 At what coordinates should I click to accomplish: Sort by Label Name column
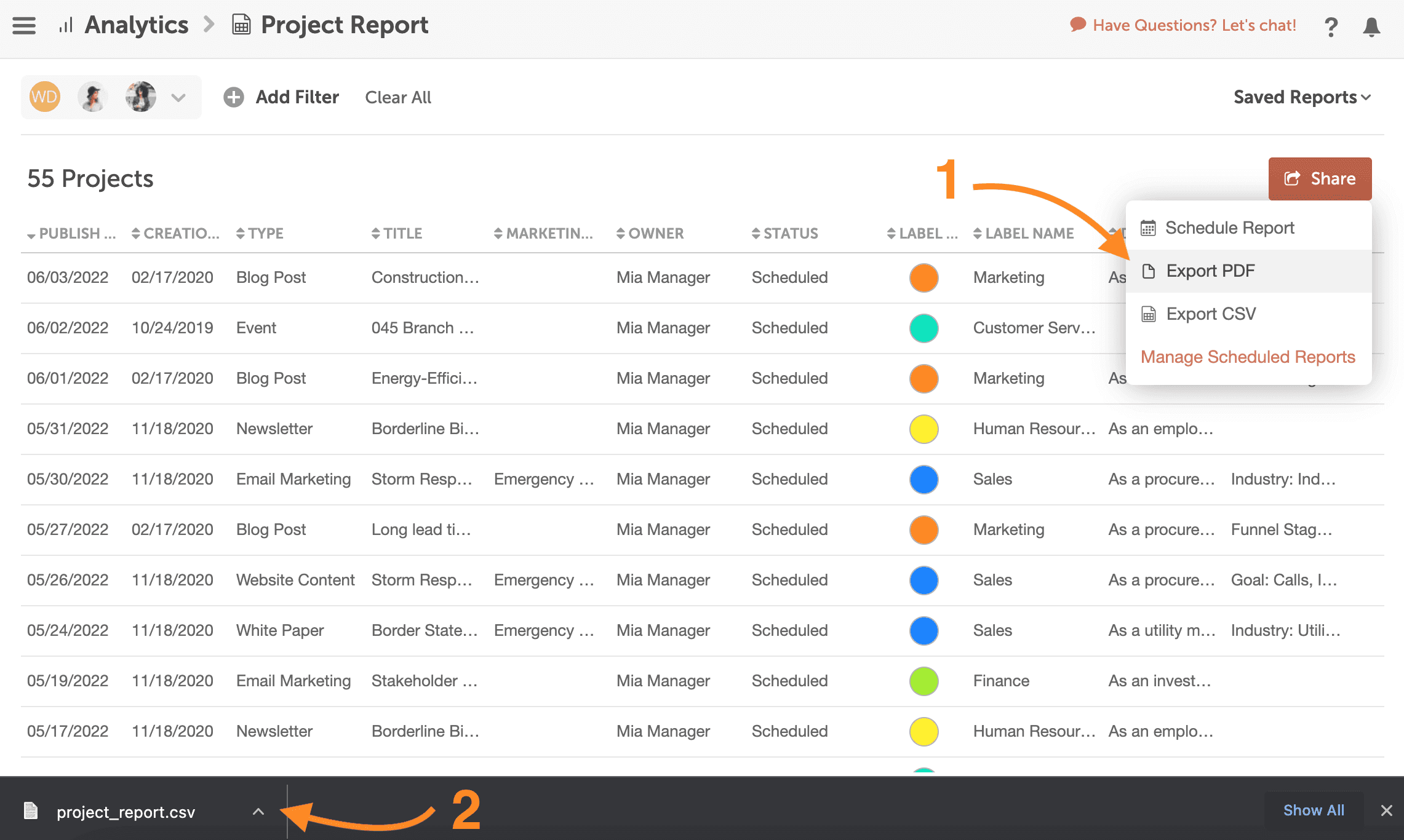coord(1024,234)
